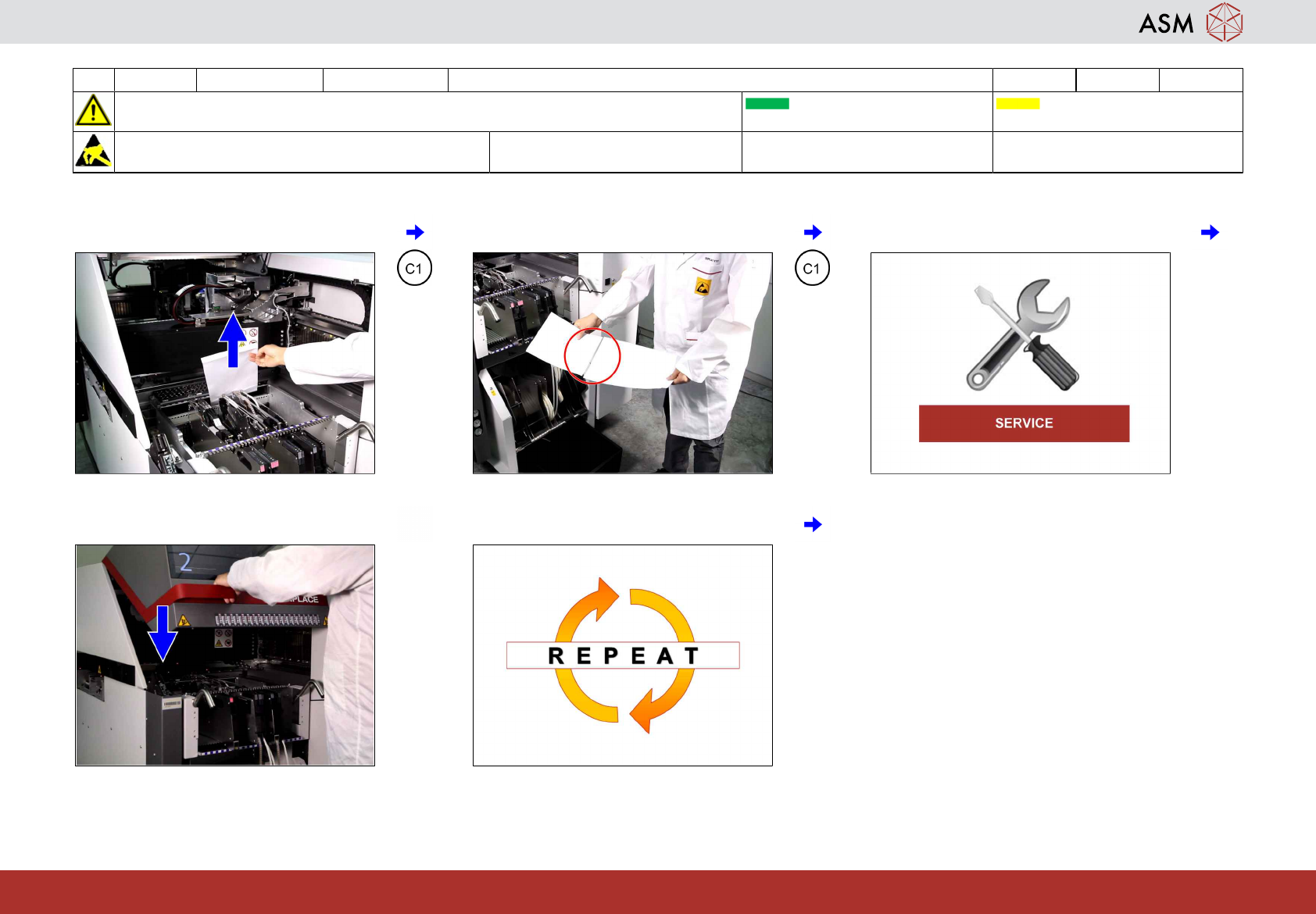Click the second C1 circle marker
The image size is (1316, 914).
(x=812, y=269)
